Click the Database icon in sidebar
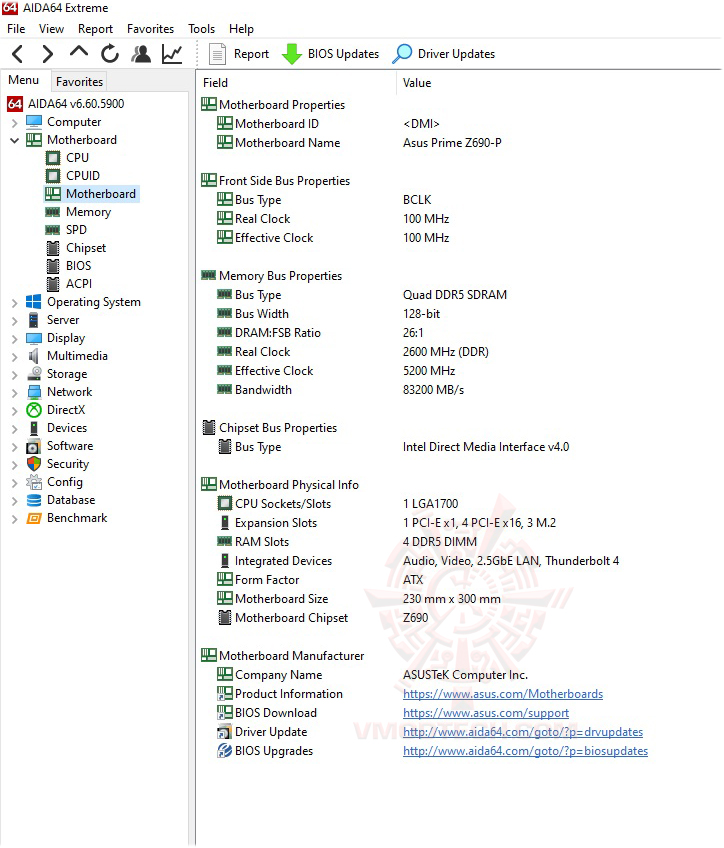The image size is (724, 848). [x=34, y=500]
